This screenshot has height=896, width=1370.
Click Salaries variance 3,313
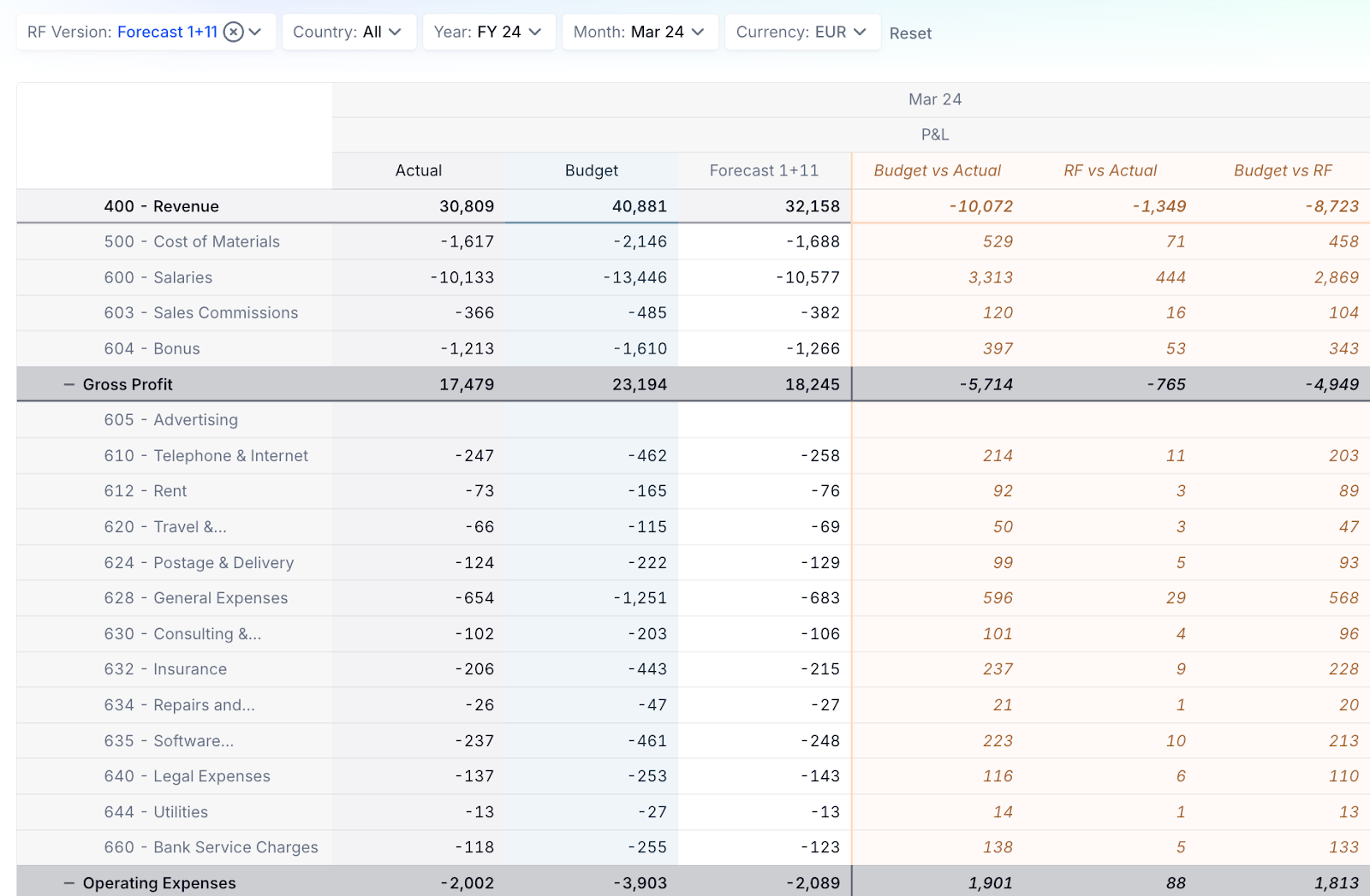(x=991, y=277)
